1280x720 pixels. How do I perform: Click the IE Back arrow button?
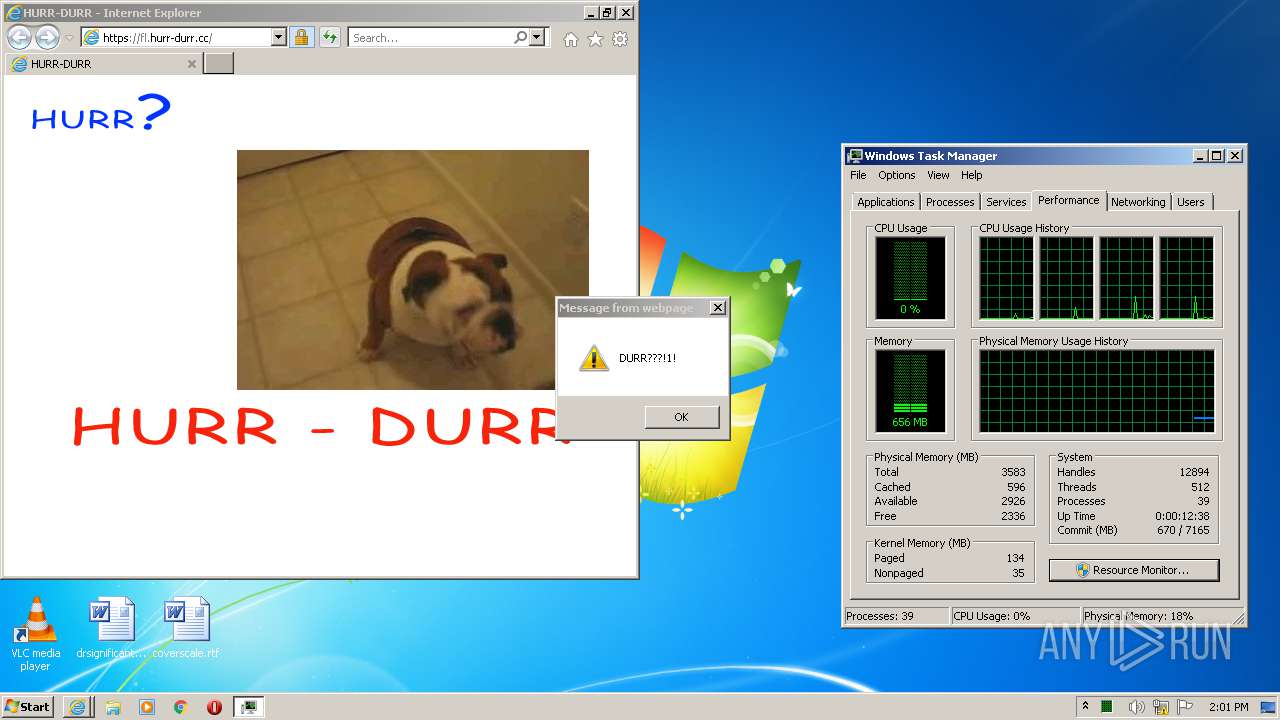(19, 38)
